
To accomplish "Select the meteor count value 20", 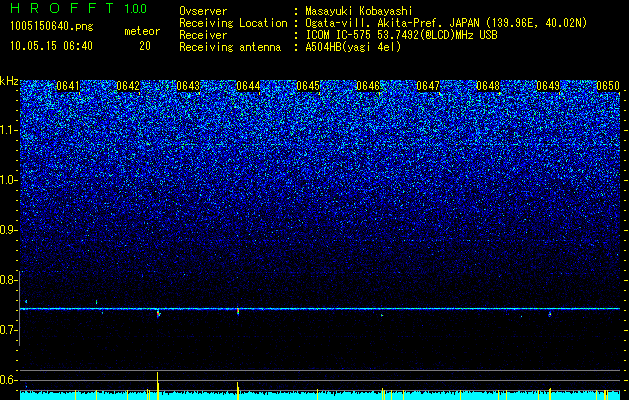I will click(145, 46).
